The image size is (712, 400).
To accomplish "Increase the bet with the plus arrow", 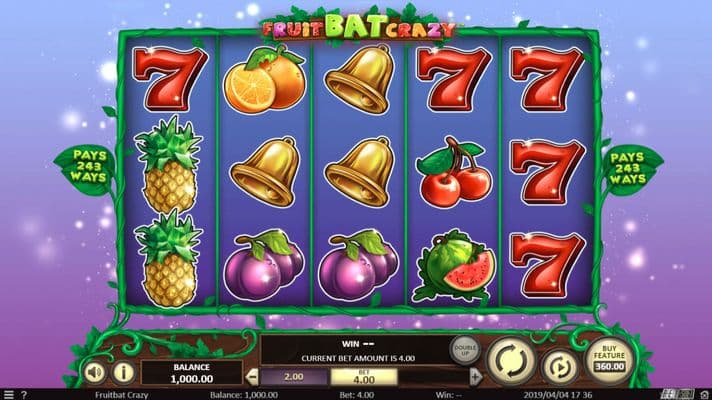I will [475, 377].
